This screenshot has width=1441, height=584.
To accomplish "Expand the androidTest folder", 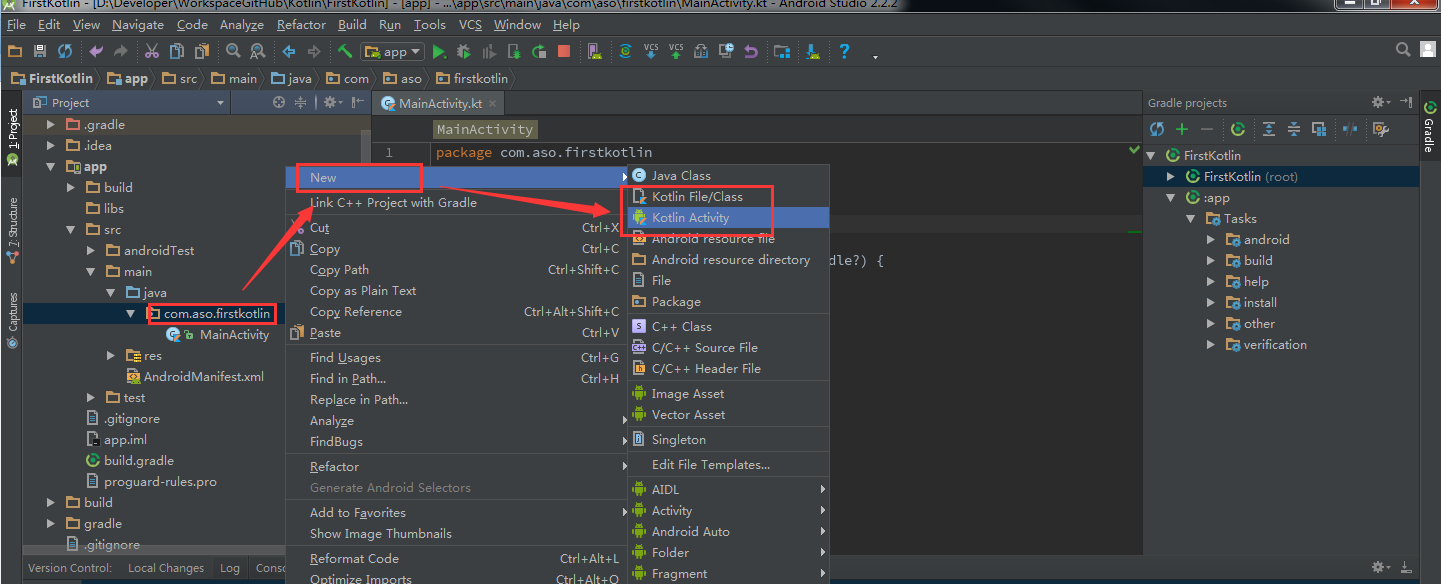I will point(91,251).
